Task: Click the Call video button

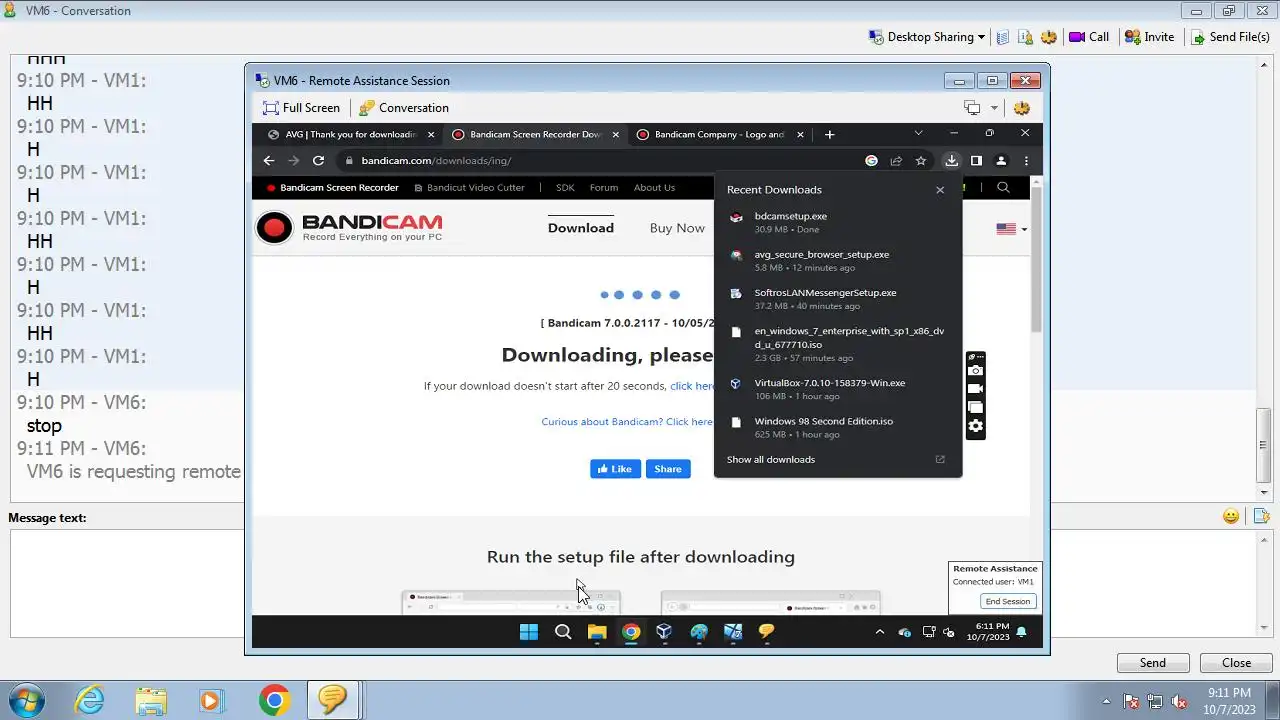Action: tap(1089, 37)
